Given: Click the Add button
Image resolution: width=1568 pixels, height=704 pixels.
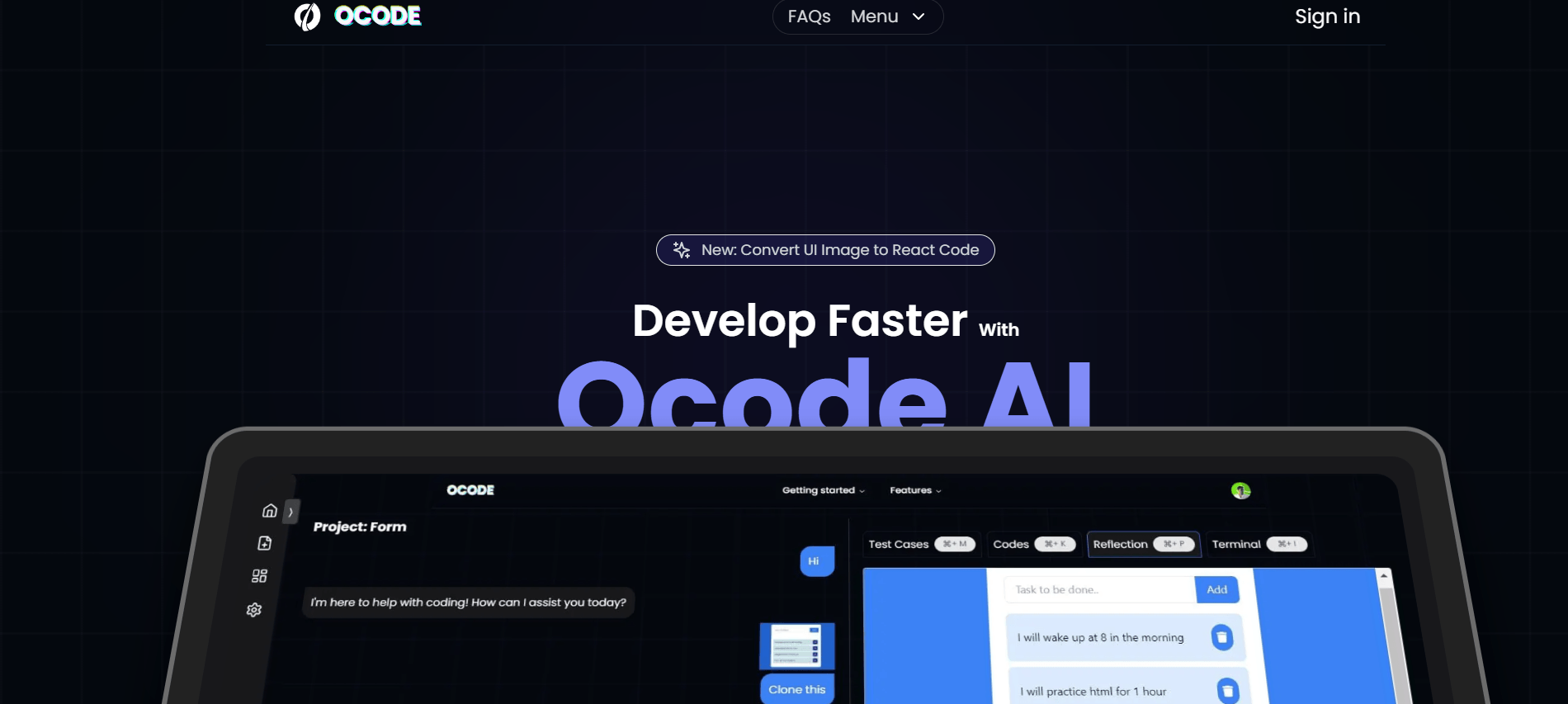Looking at the screenshot, I should click(x=1217, y=589).
